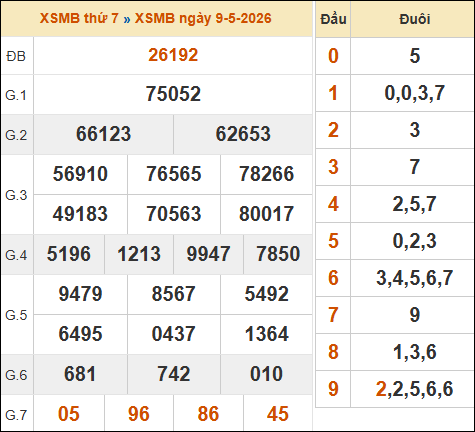
Task: Select G.7 number 45
Action: click(278, 414)
